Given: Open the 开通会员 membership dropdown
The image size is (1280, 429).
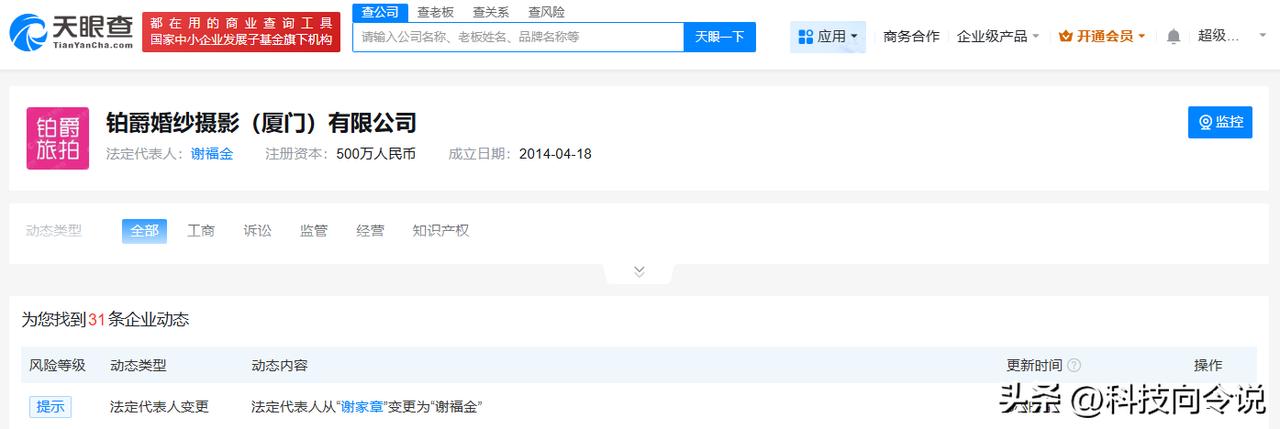Looking at the screenshot, I should tap(1102, 36).
